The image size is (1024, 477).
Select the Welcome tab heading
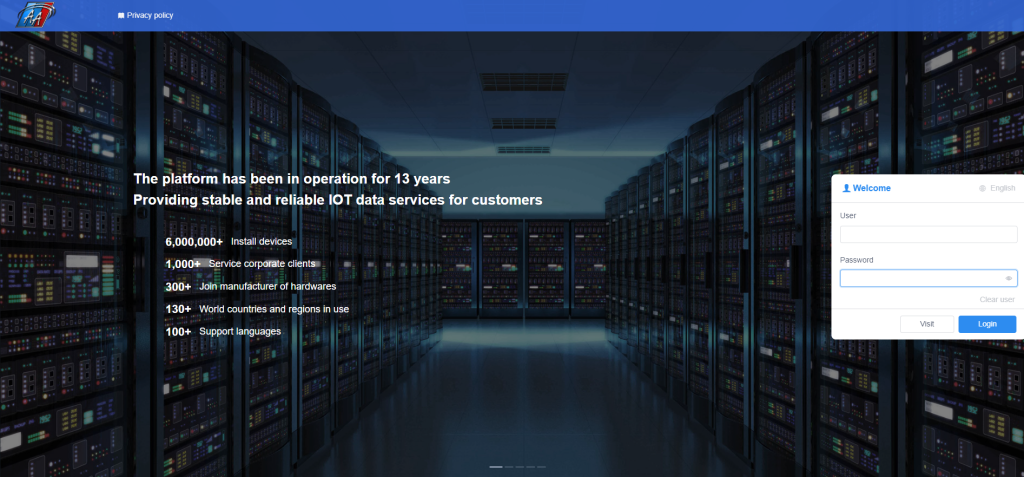pyautogui.click(x=871, y=188)
